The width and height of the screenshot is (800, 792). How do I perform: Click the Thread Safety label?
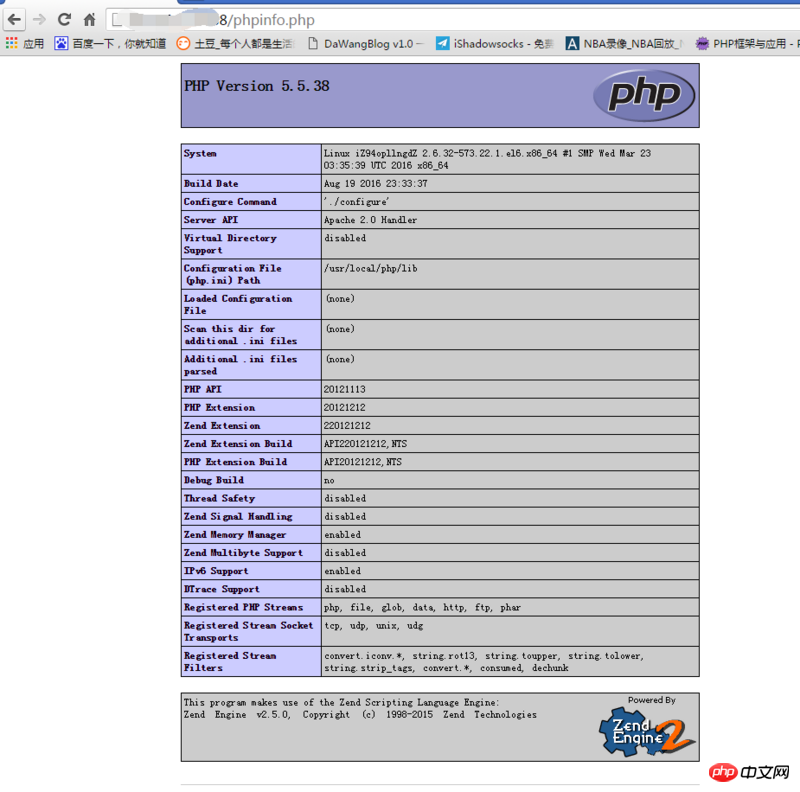click(219, 498)
